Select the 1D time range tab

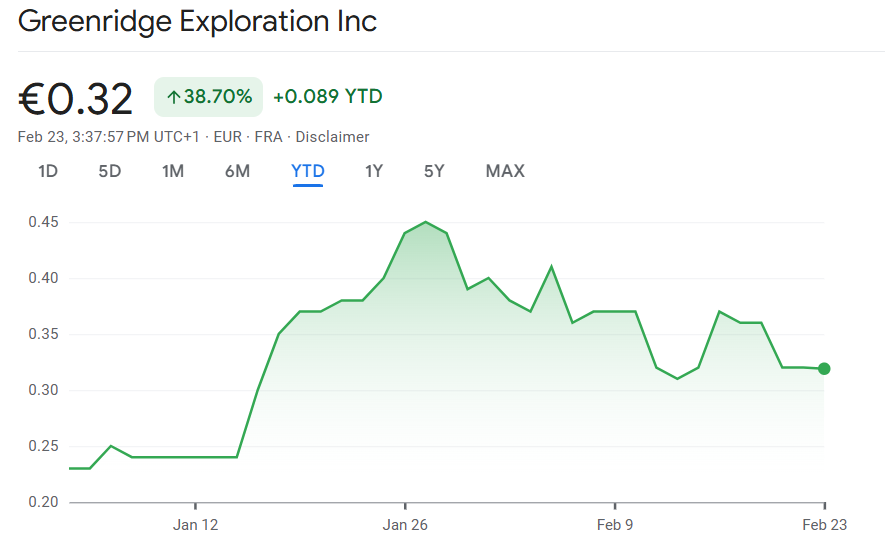click(x=48, y=171)
